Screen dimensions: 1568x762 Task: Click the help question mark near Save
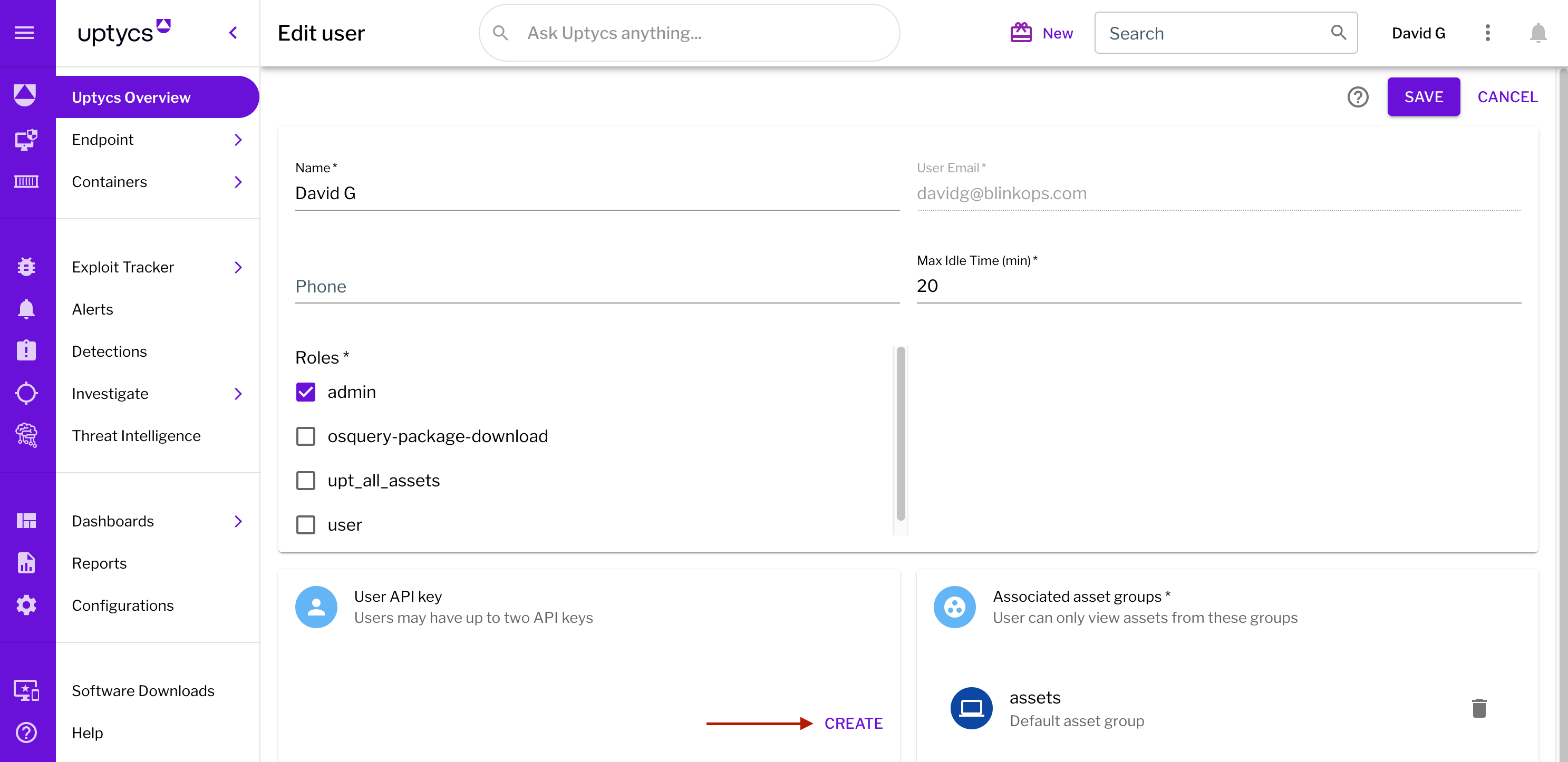(x=1358, y=97)
